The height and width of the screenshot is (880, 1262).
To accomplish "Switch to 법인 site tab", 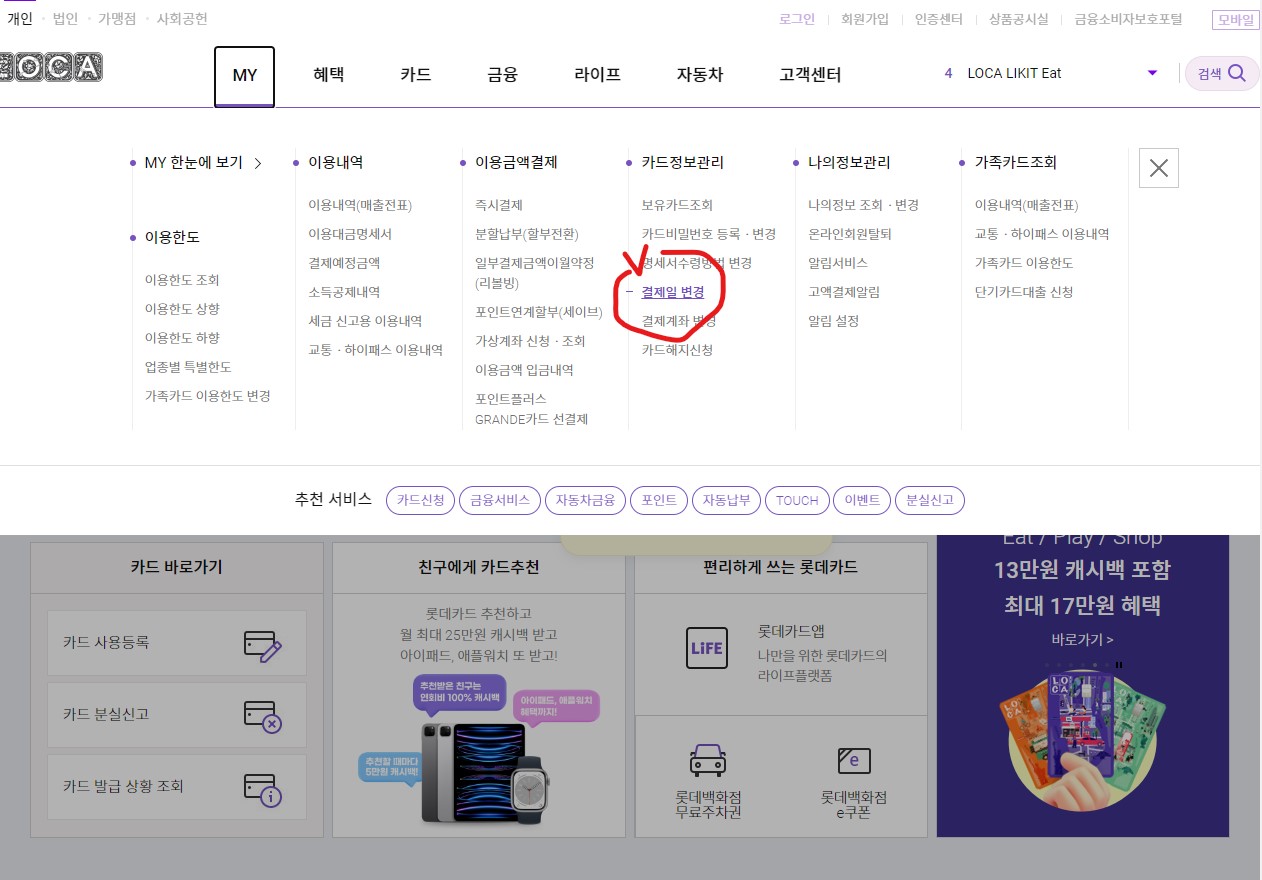I will coord(65,18).
